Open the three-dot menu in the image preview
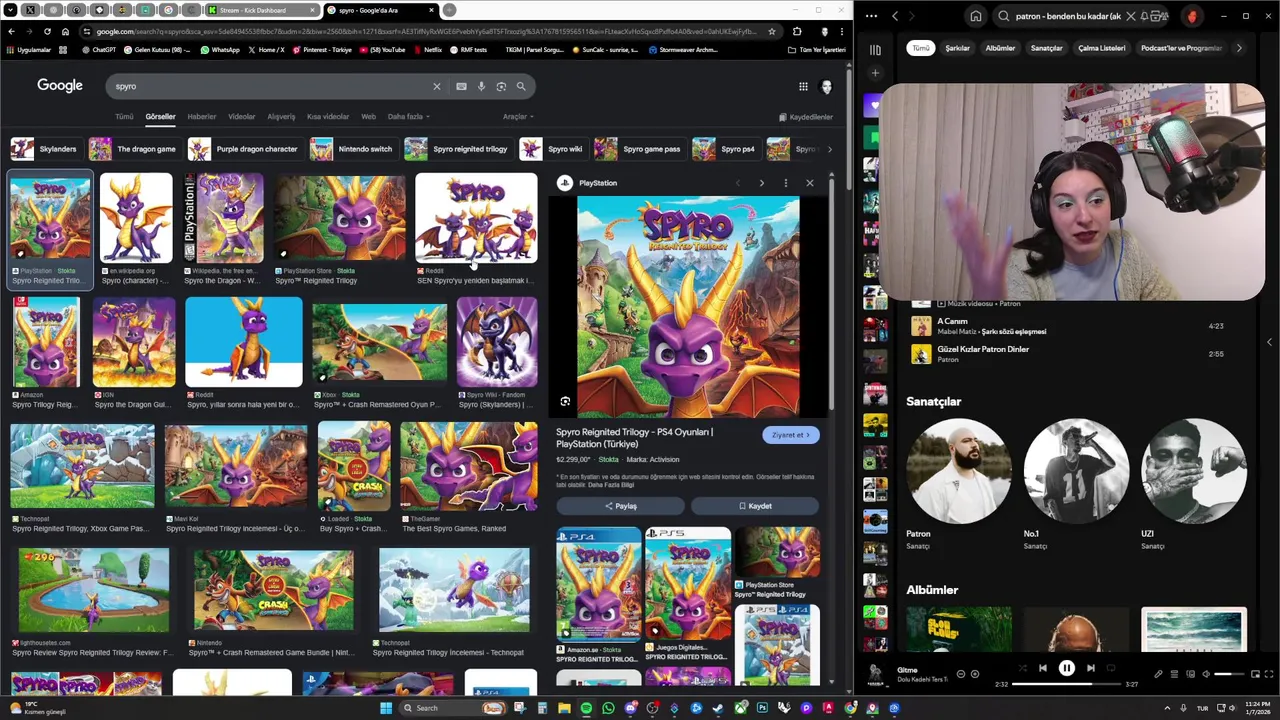1280x720 pixels. (x=786, y=183)
